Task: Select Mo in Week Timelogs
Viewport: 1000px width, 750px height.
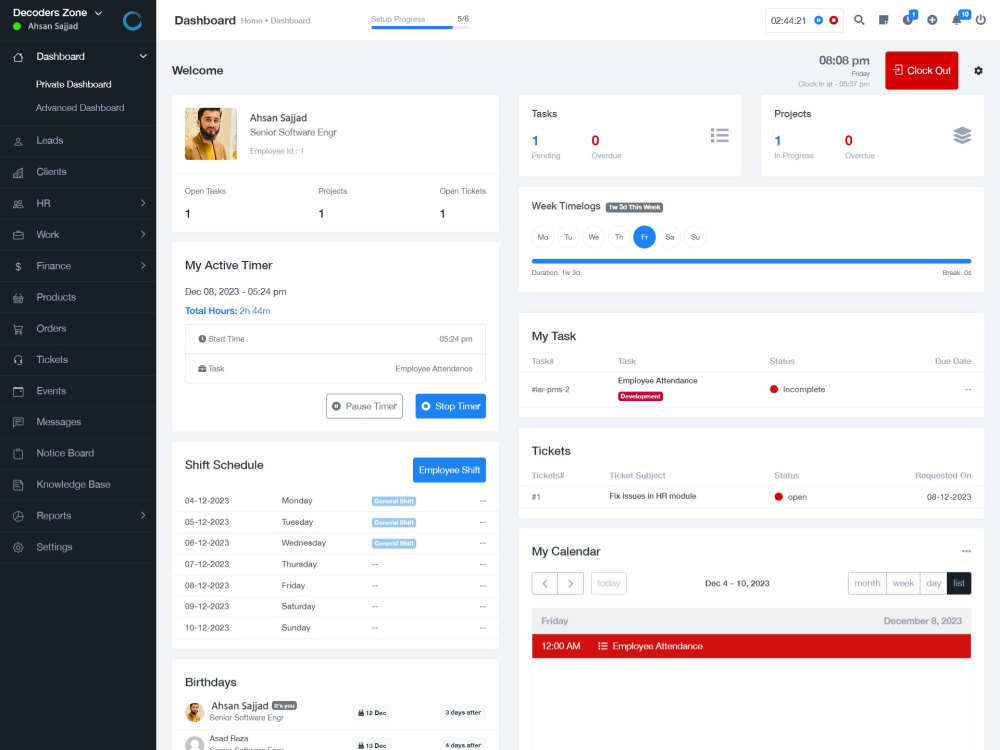Action: (x=543, y=237)
